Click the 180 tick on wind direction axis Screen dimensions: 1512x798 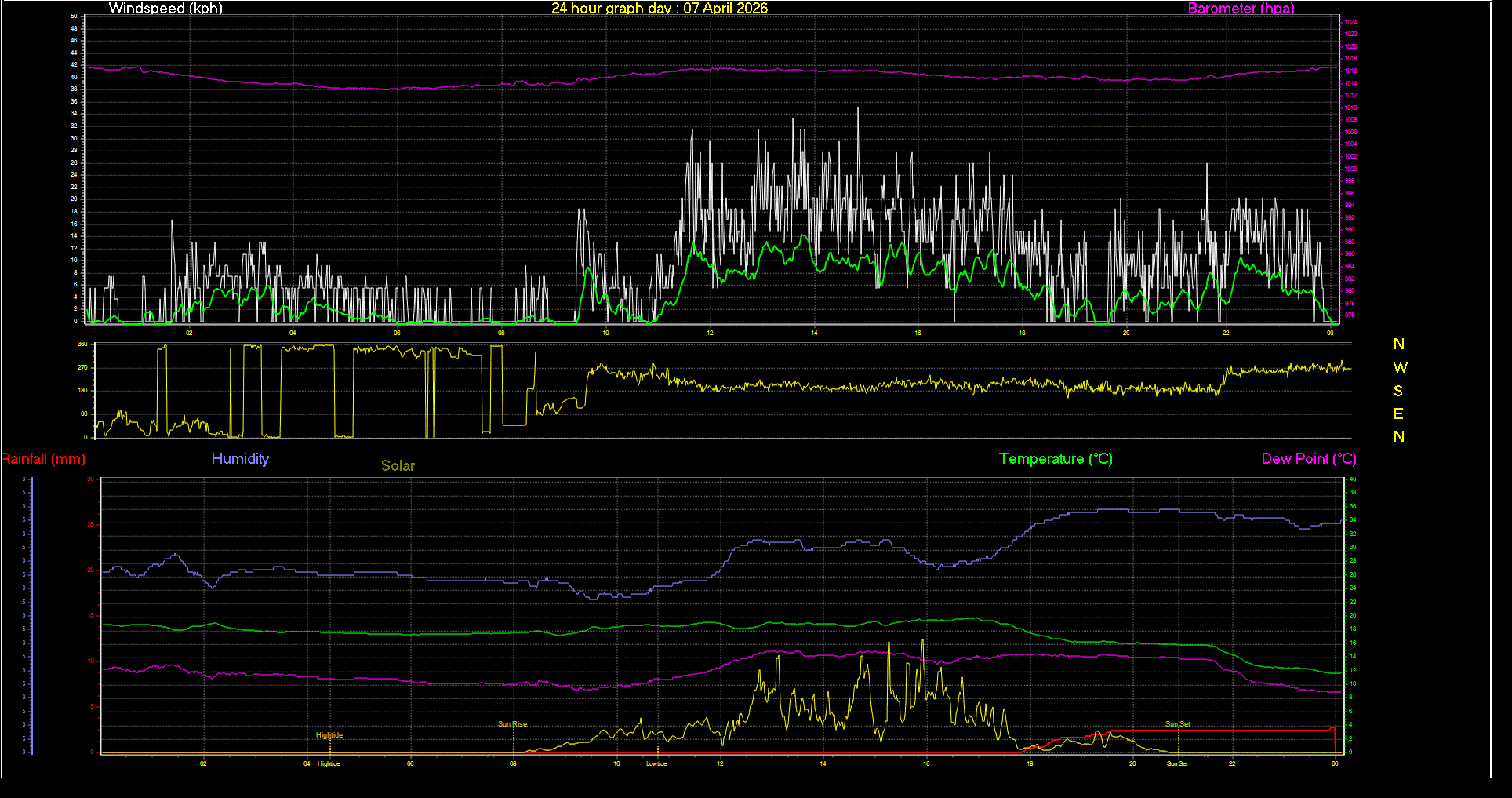click(x=82, y=390)
